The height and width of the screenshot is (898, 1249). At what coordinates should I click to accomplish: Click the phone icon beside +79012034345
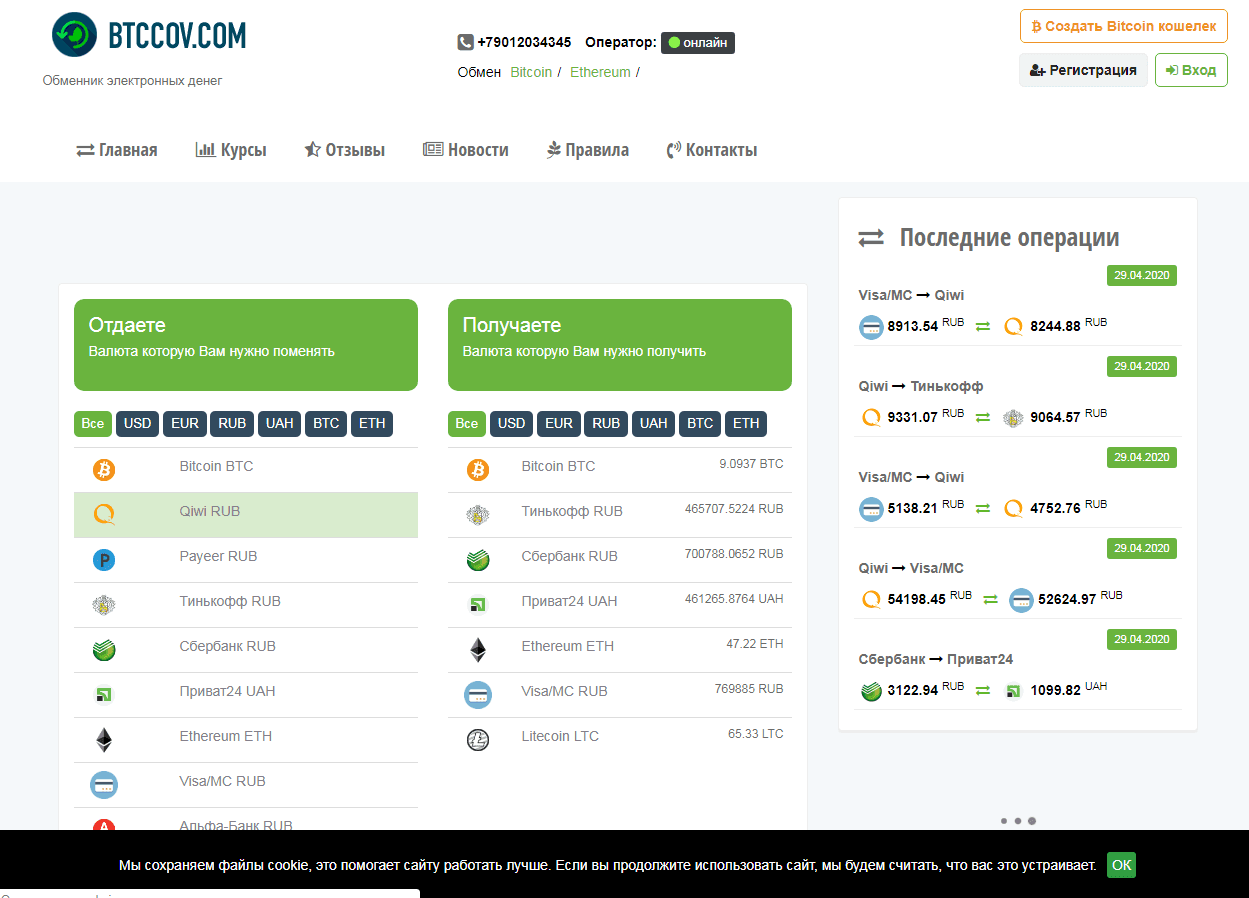pyautogui.click(x=465, y=42)
